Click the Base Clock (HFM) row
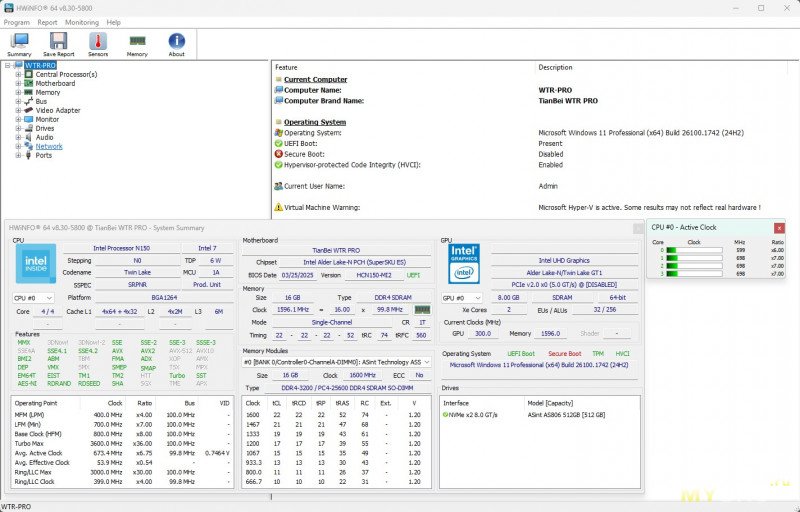800x512 pixels. tap(122, 434)
